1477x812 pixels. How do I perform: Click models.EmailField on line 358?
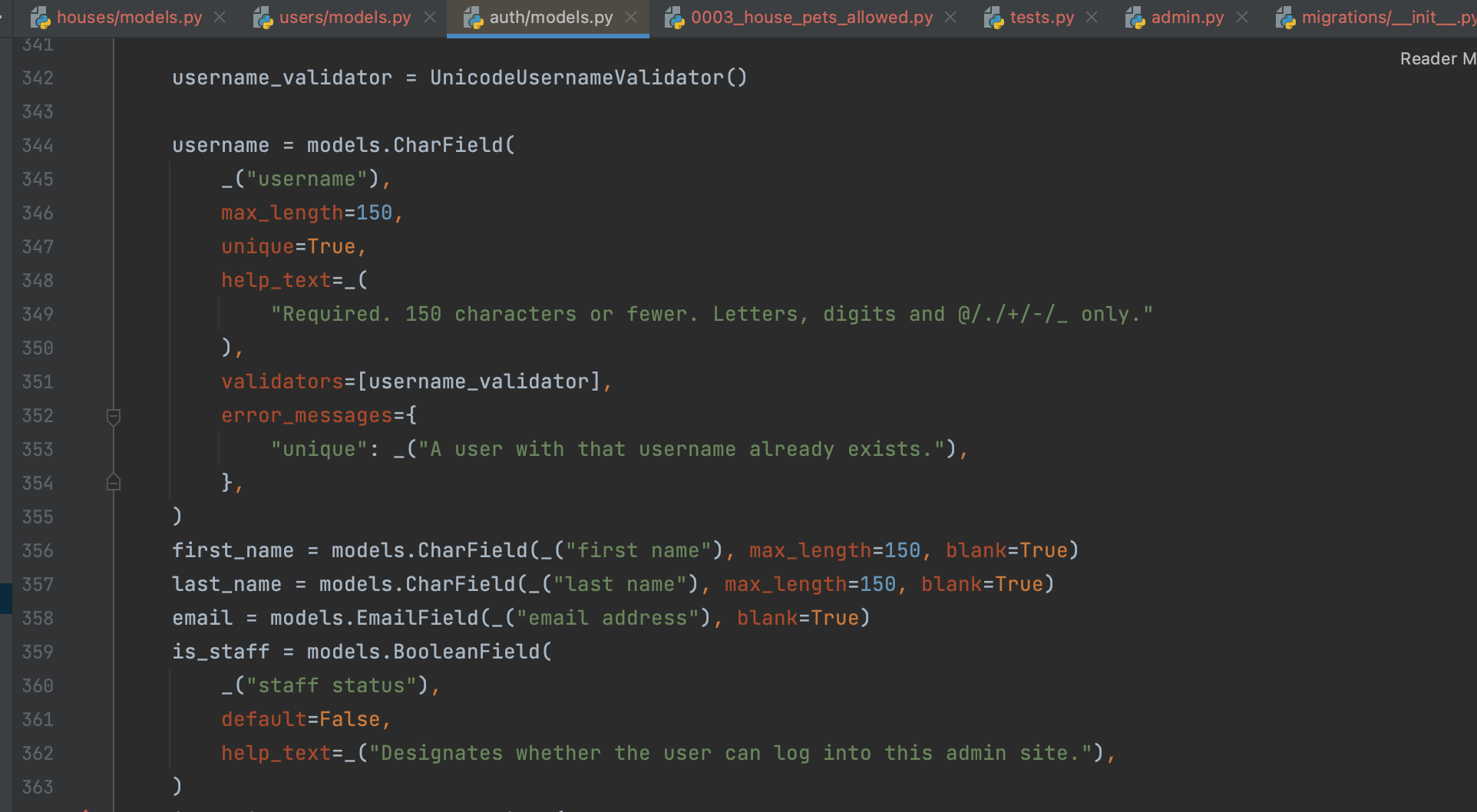click(375, 619)
